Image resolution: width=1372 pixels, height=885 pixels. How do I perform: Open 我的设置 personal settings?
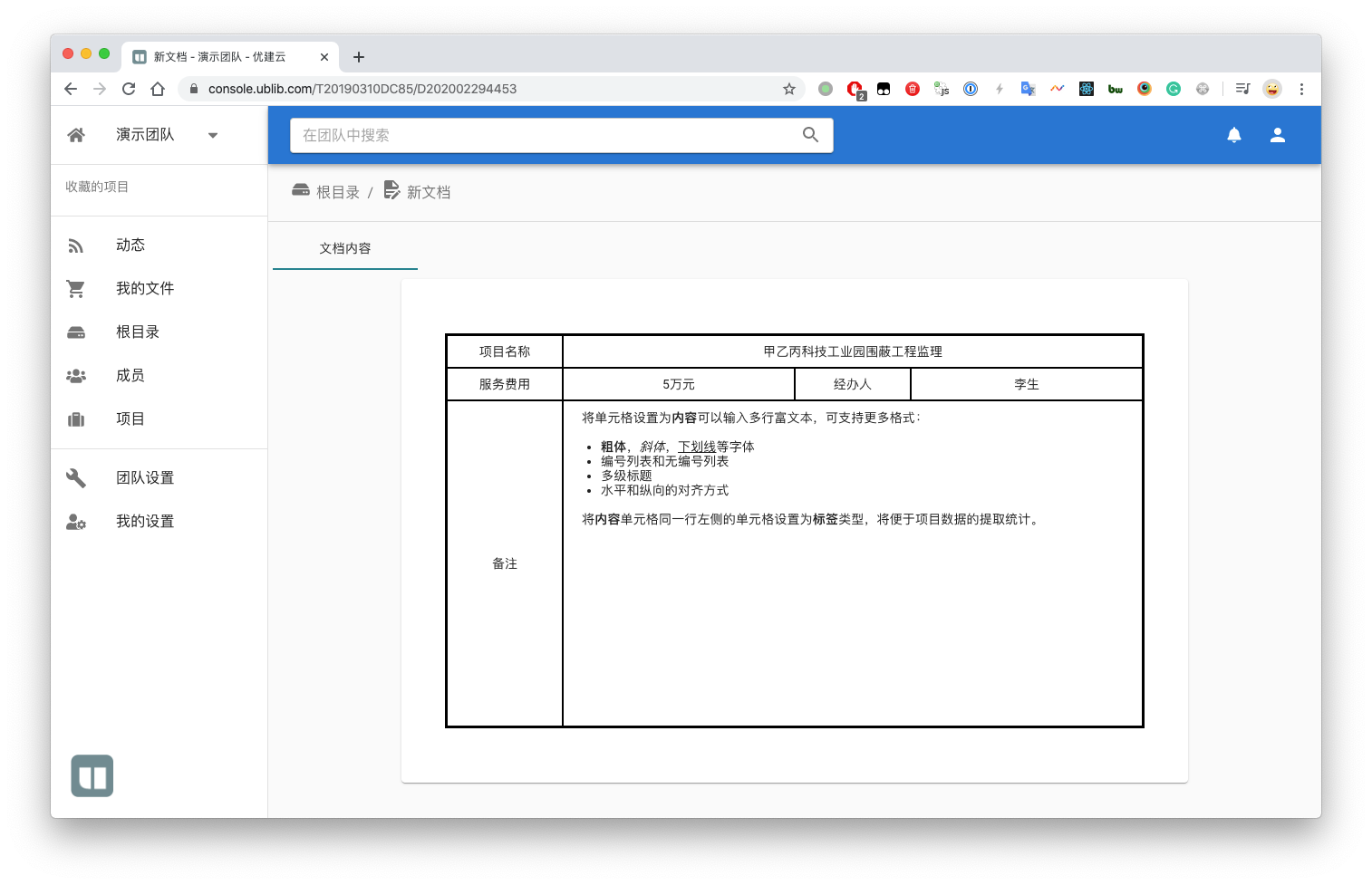pyautogui.click(x=145, y=521)
